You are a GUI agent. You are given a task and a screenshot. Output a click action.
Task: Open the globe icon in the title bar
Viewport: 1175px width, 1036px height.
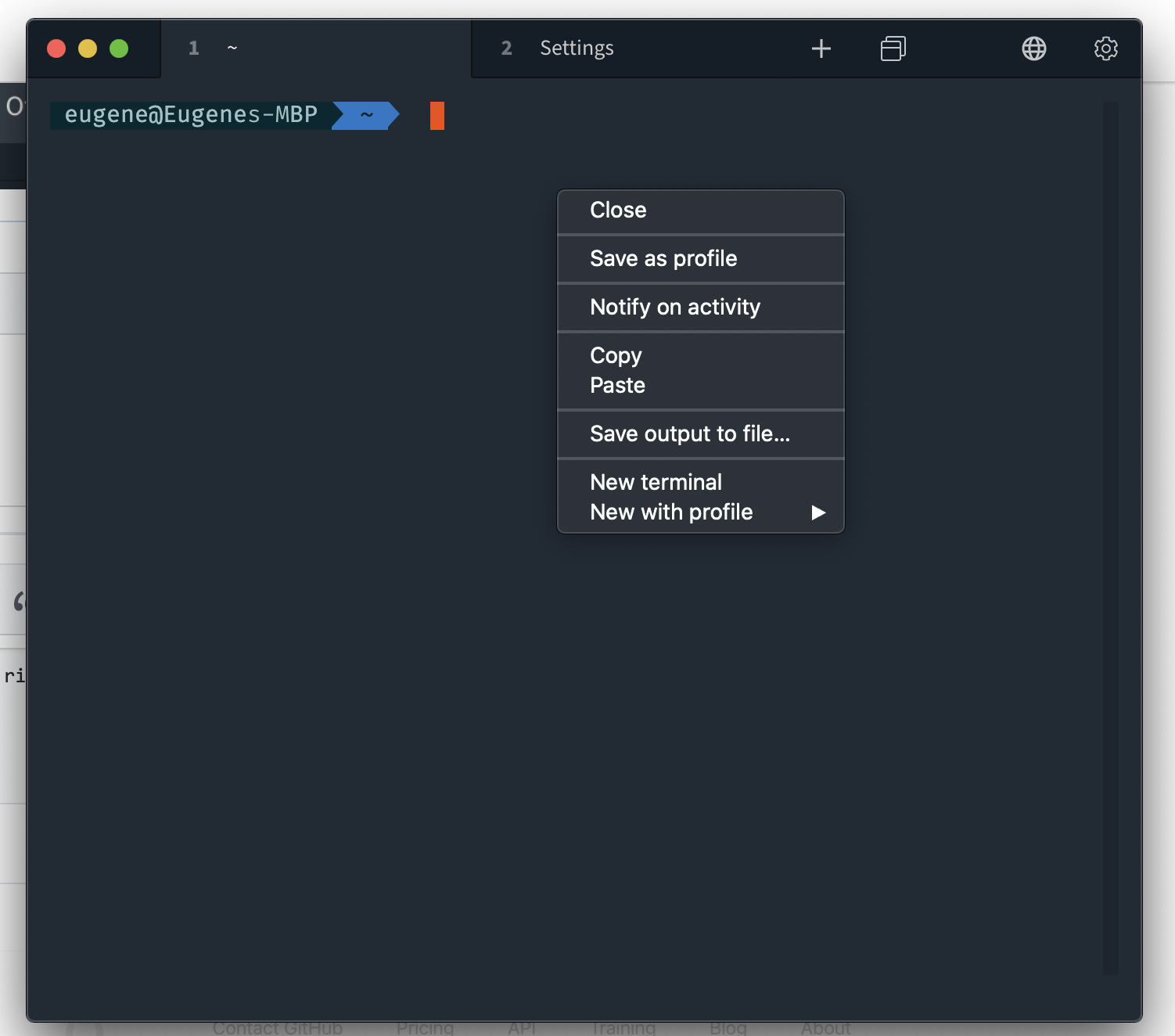pyautogui.click(x=1033, y=49)
